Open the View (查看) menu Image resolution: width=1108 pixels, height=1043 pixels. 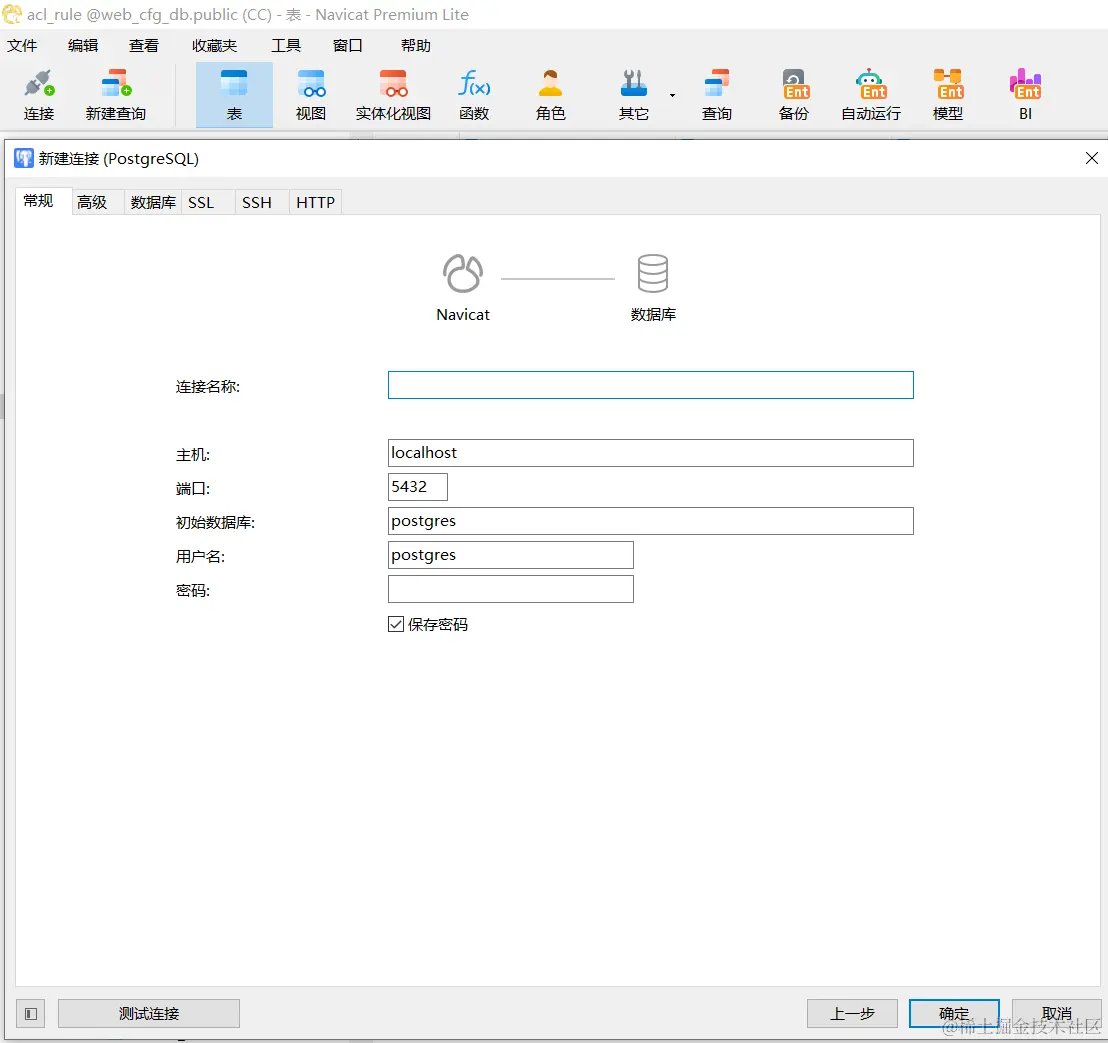(143, 46)
